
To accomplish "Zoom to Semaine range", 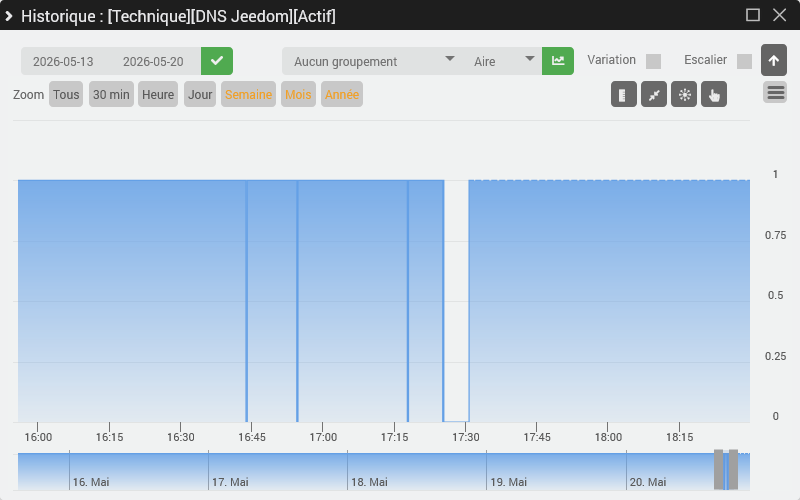I will point(248,94).
